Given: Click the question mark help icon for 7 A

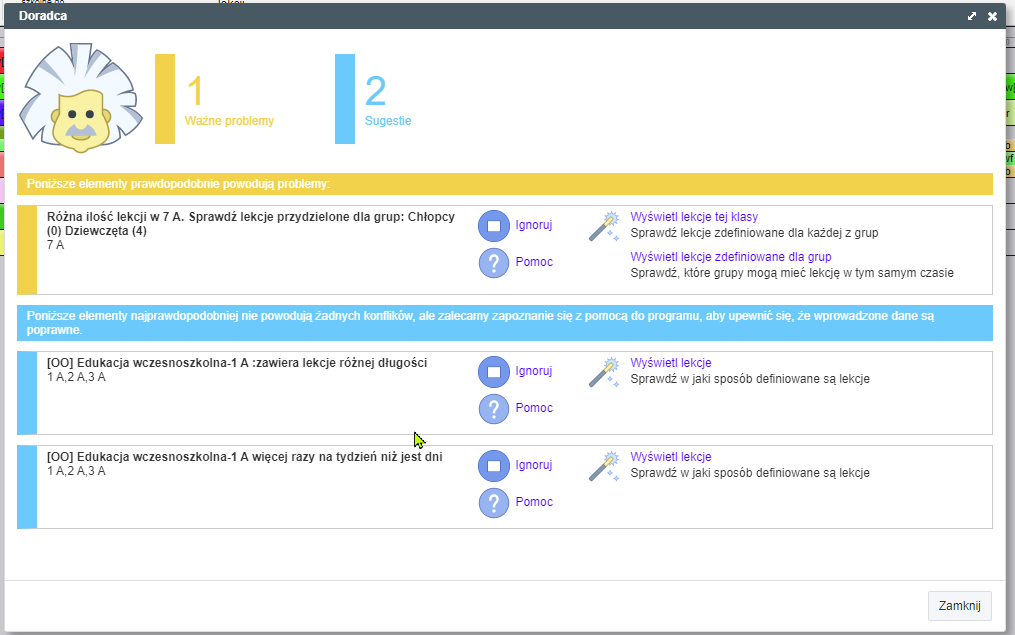Looking at the screenshot, I should [x=494, y=263].
